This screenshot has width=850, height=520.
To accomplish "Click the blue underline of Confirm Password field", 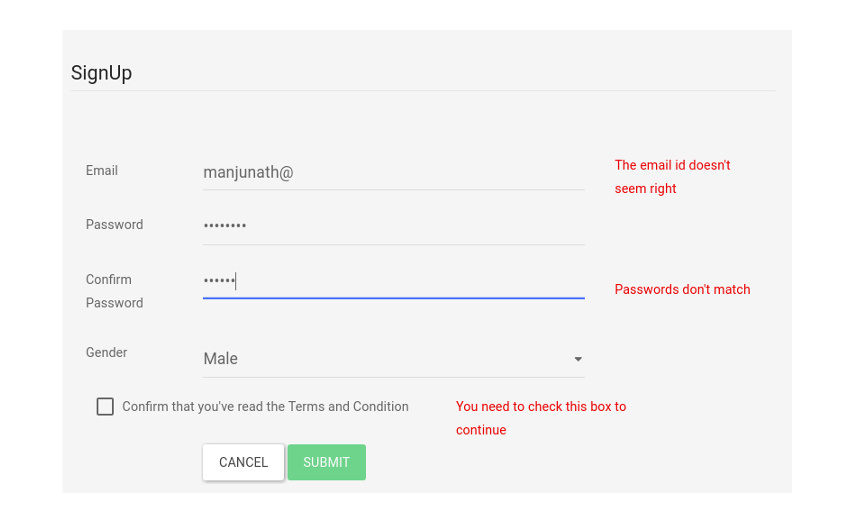I will (393, 298).
